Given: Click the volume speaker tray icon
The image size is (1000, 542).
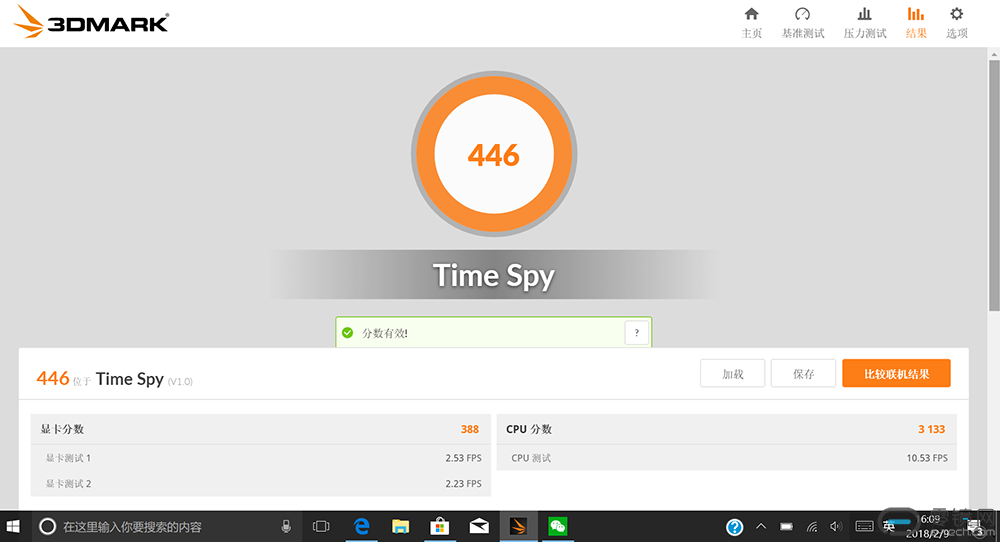Looking at the screenshot, I should (x=836, y=527).
